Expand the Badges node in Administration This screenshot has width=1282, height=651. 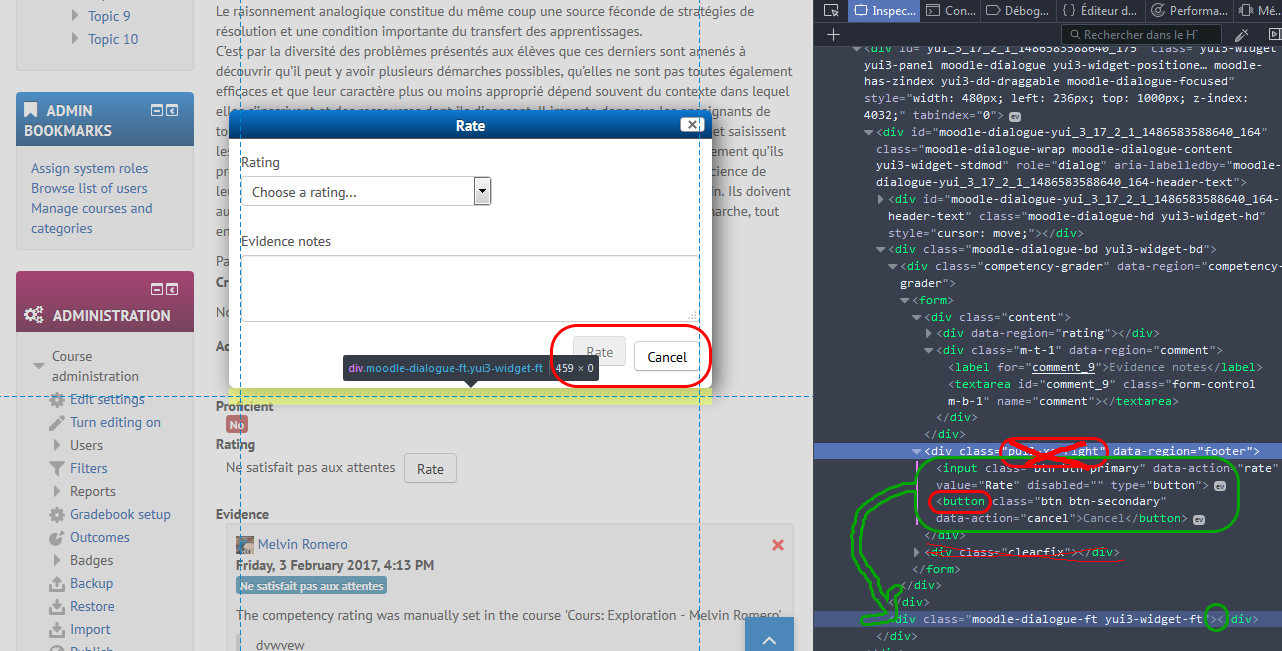[58, 560]
